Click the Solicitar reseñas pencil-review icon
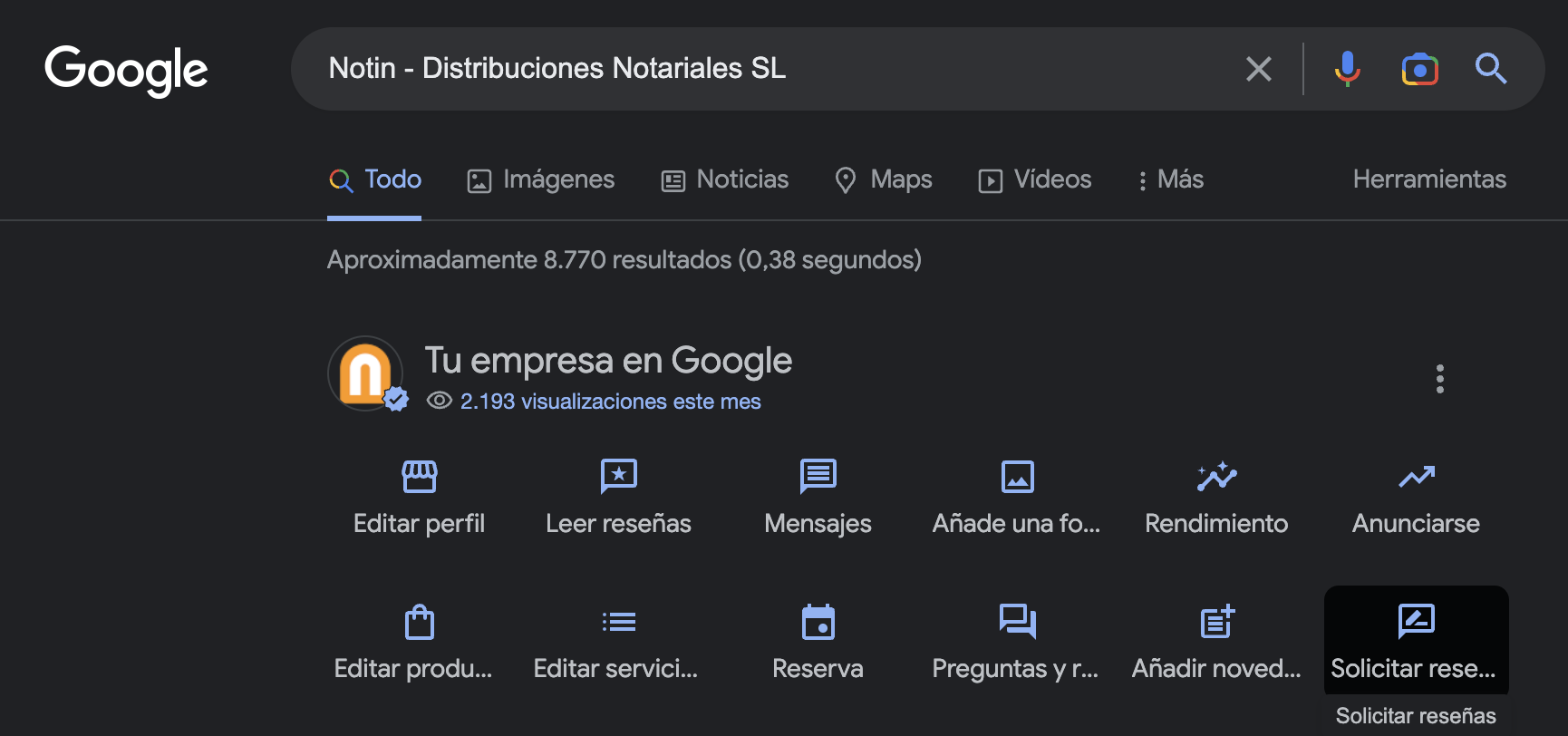1568x736 pixels. click(x=1416, y=622)
